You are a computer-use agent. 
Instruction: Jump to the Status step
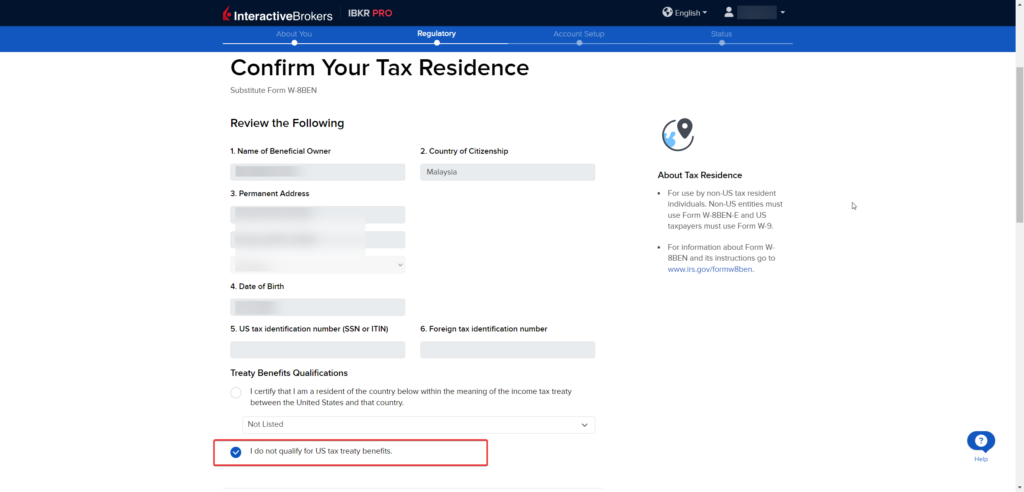point(721,35)
